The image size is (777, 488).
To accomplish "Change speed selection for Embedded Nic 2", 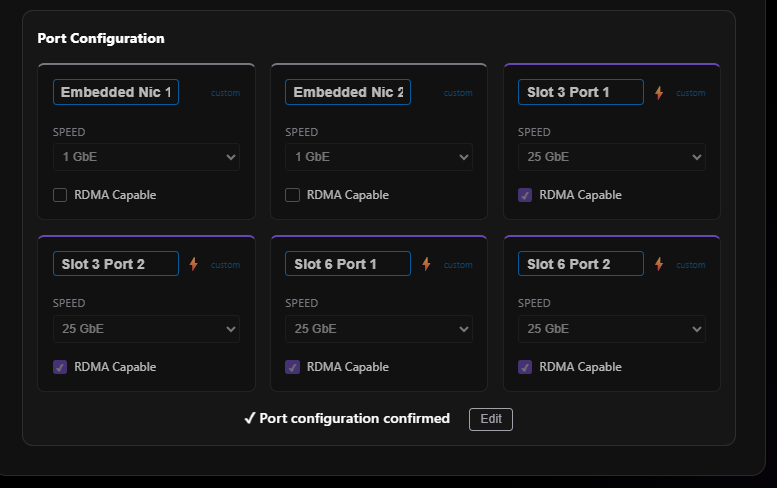I will point(378,157).
